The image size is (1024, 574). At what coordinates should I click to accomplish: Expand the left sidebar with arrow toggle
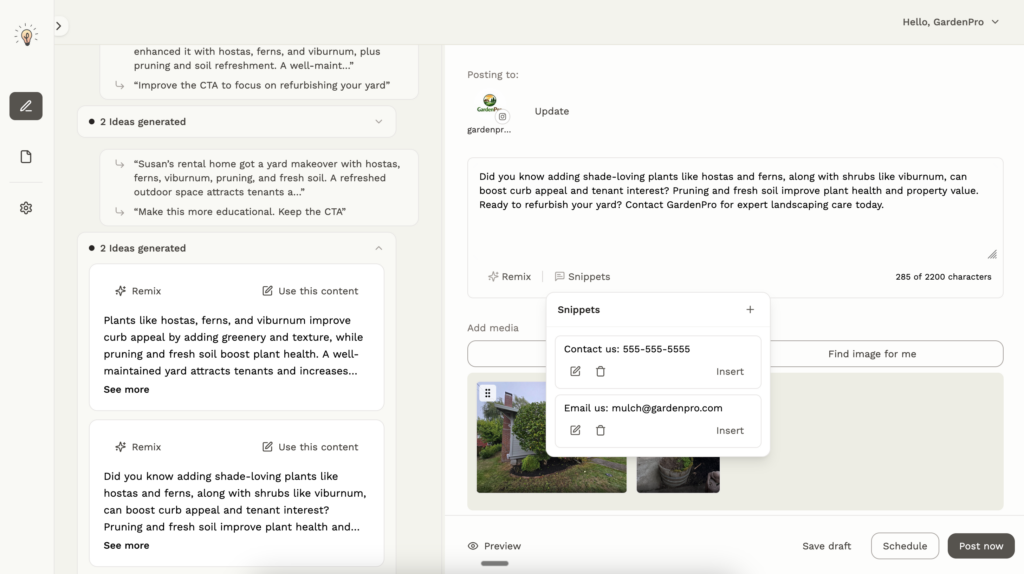pyautogui.click(x=59, y=26)
